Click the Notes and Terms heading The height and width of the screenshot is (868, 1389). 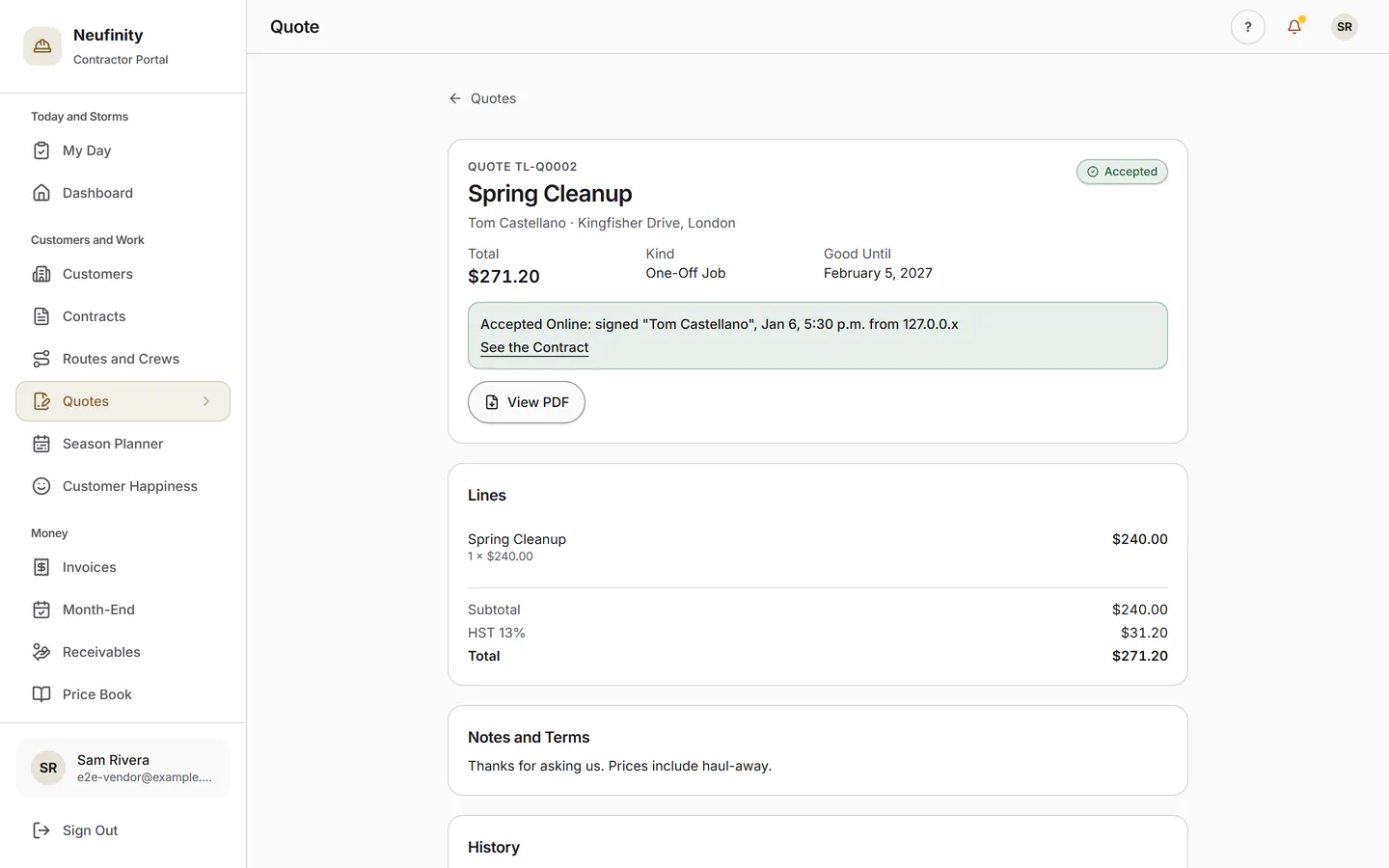pos(529,737)
